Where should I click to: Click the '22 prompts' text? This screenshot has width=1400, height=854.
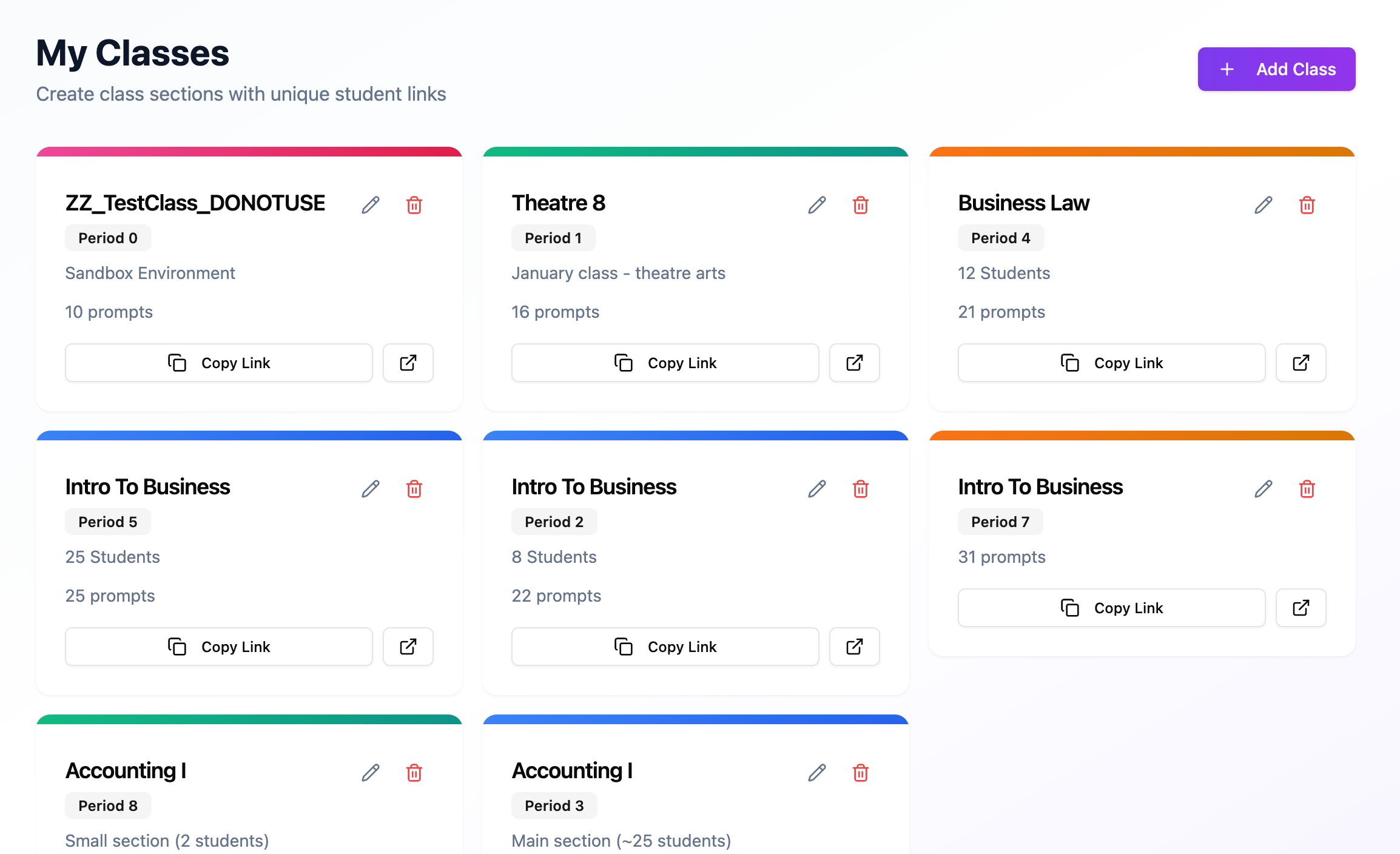pyautogui.click(x=556, y=596)
